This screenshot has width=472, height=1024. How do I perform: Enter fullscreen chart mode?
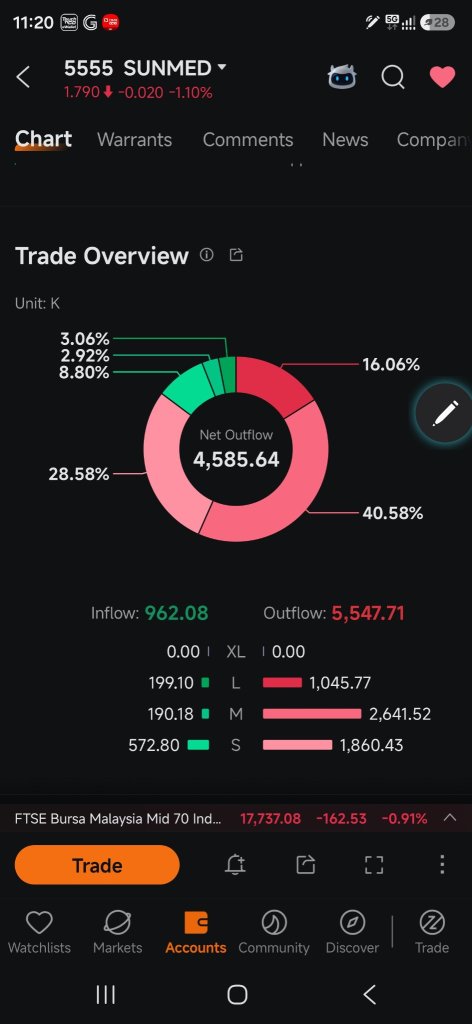tap(373, 865)
